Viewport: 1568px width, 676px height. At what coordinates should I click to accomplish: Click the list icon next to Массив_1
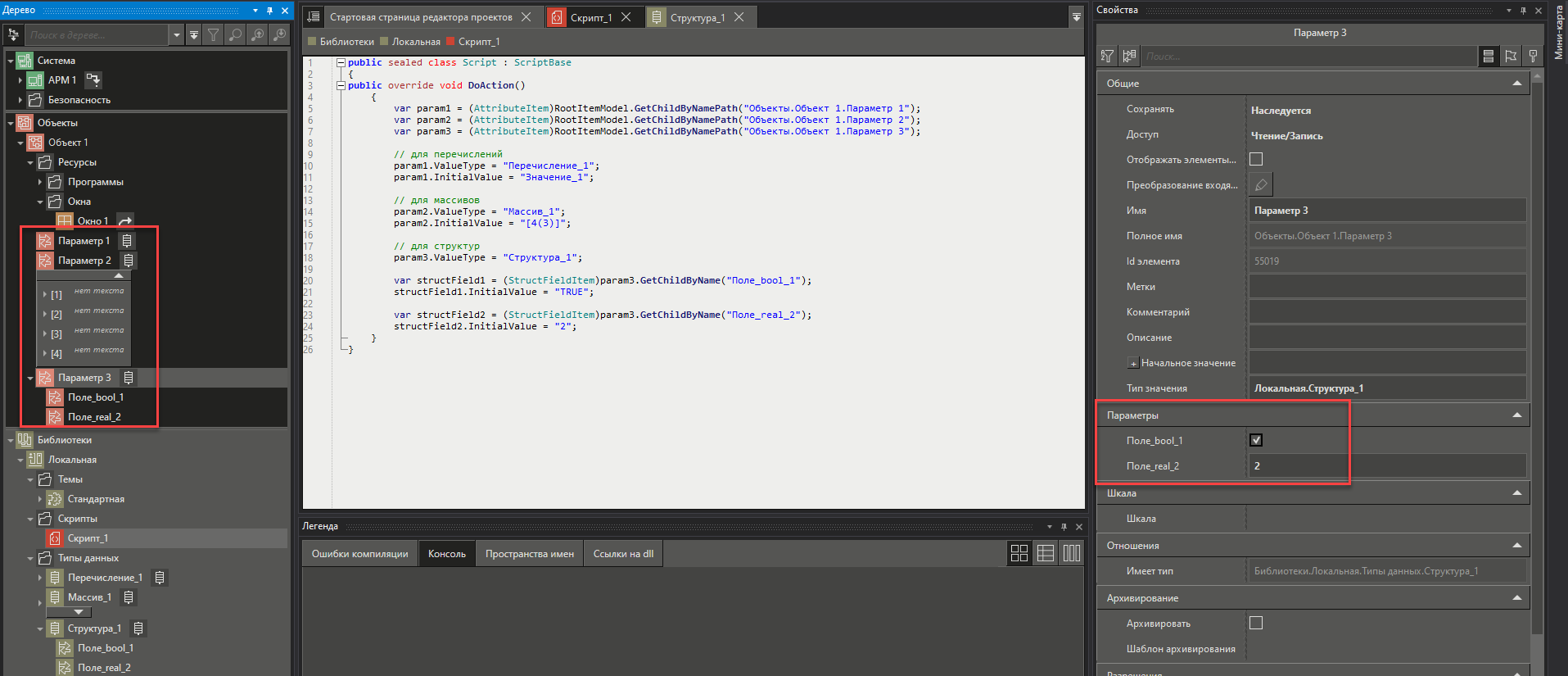coord(129,597)
